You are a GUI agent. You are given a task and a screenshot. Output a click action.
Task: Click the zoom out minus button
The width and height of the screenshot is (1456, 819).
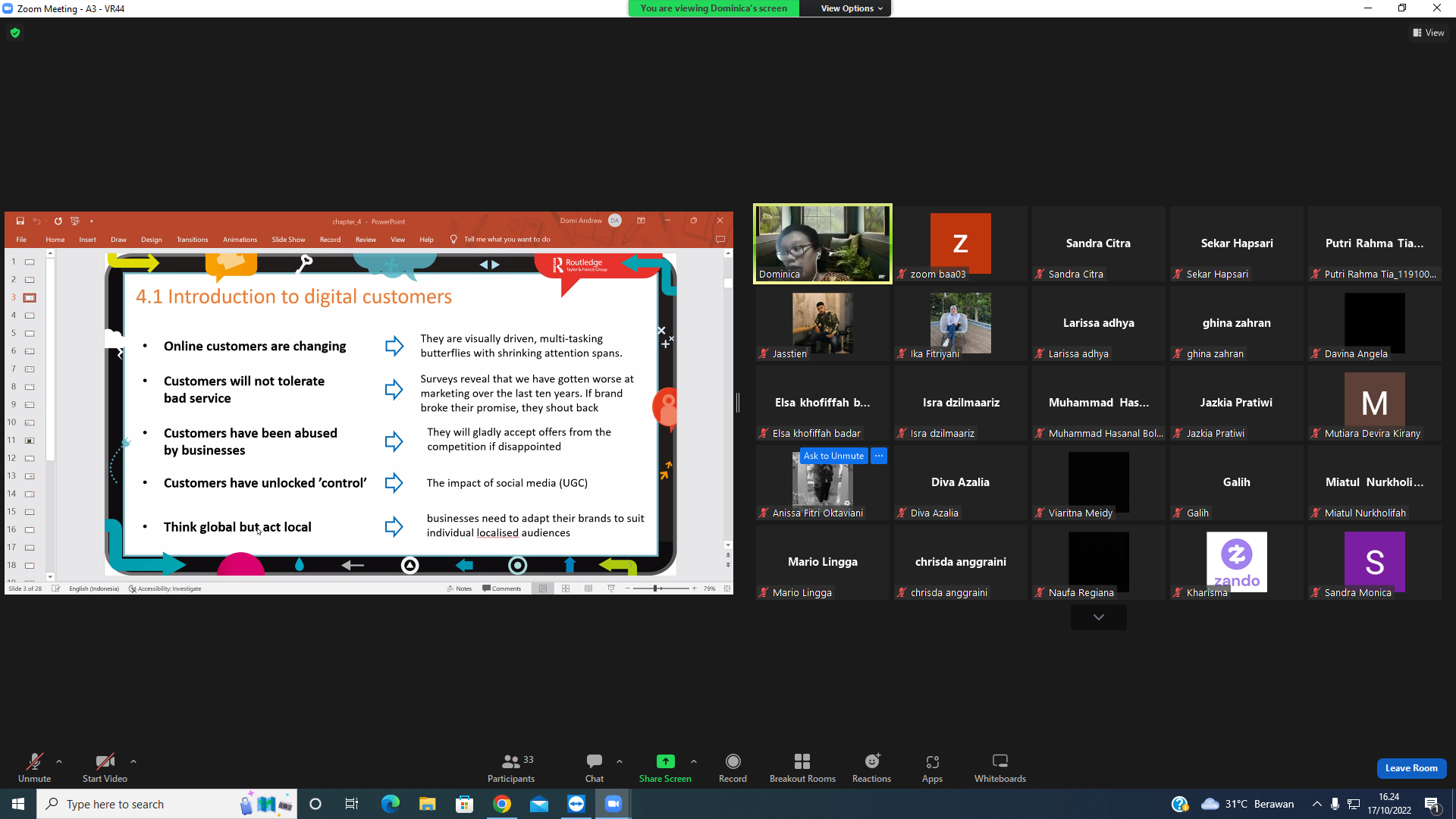(627, 588)
